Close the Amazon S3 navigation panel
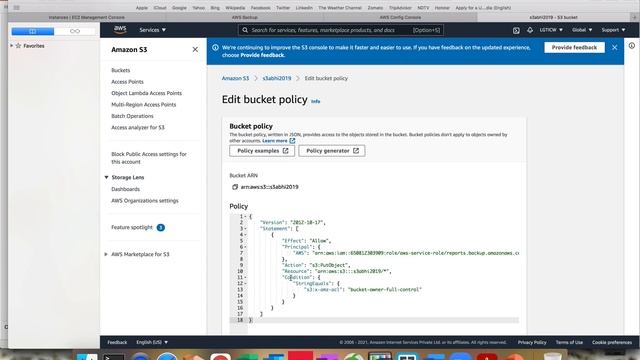Image resolution: width=640 pixels, height=360 pixels. 195,49
